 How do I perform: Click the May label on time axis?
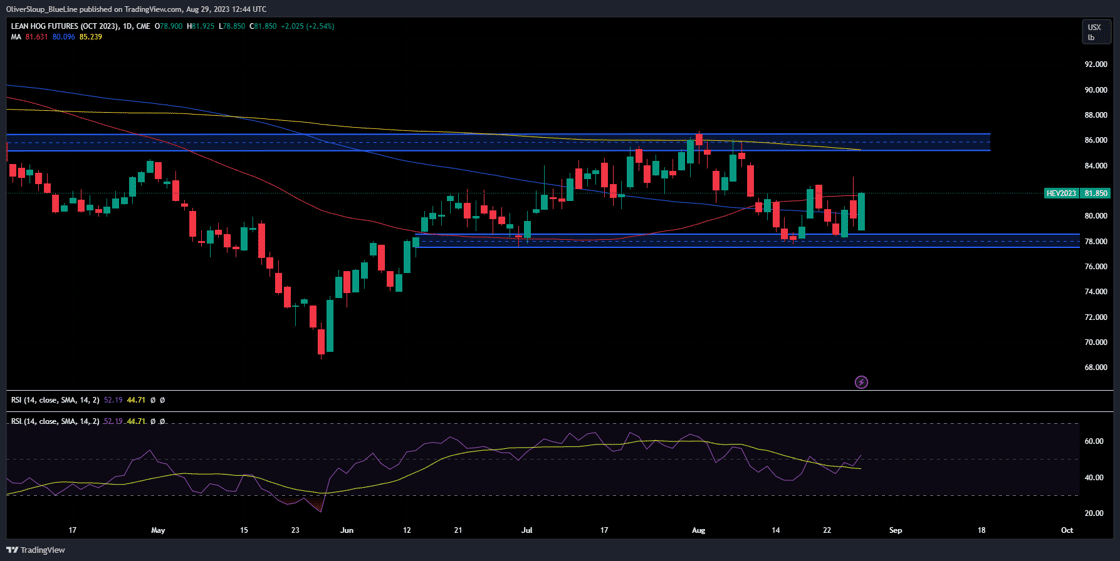pos(159,530)
